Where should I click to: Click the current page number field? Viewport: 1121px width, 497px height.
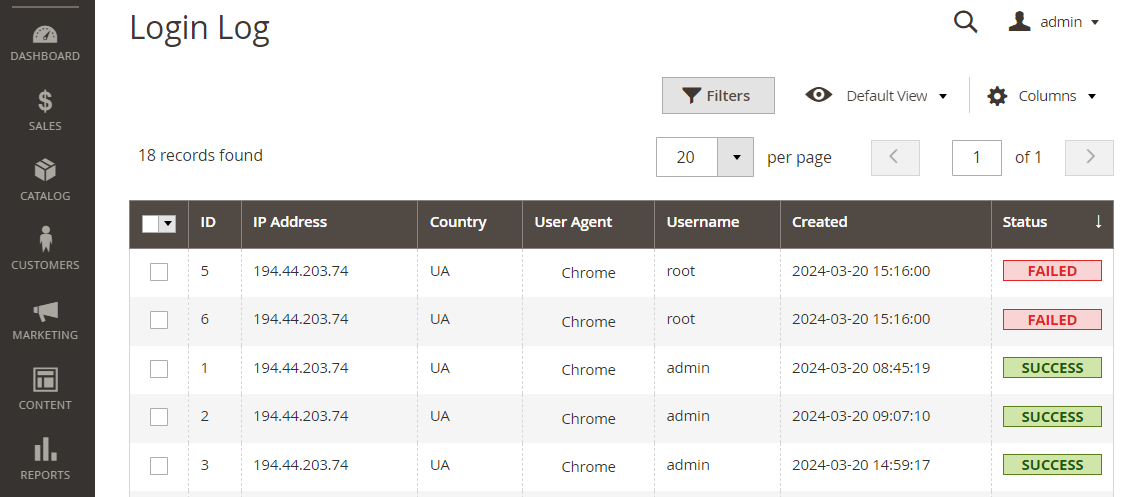pos(977,157)
